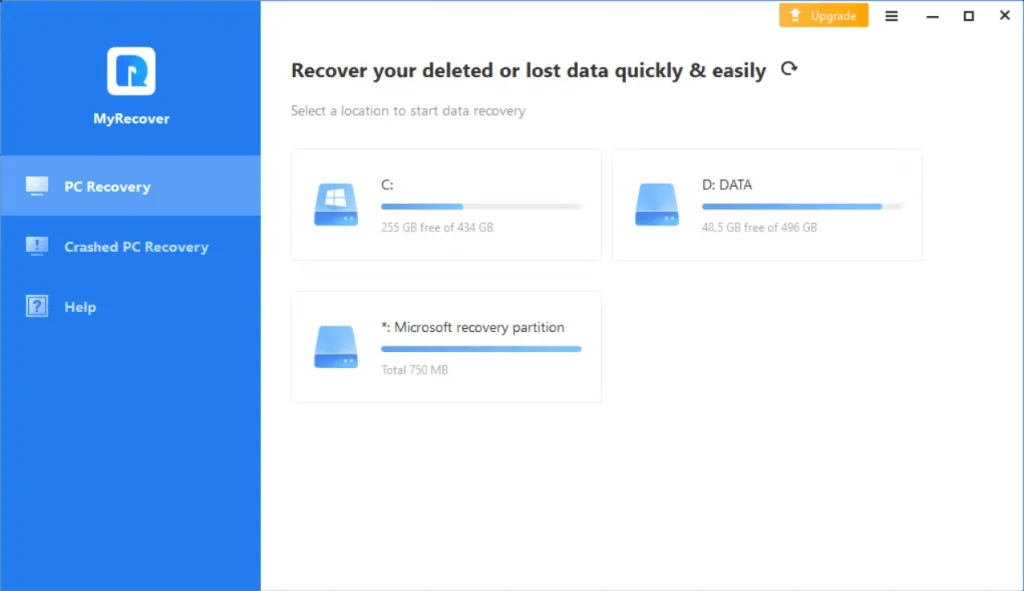Image resolution: width=1024 pixels, height=591 pixels.
Task: Click the Microsoft recovery partition drive icon
Action: click(336, 347)
